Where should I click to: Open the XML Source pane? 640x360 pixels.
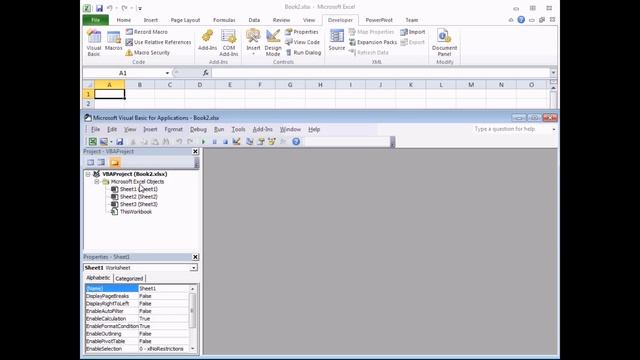click(337, 41)
